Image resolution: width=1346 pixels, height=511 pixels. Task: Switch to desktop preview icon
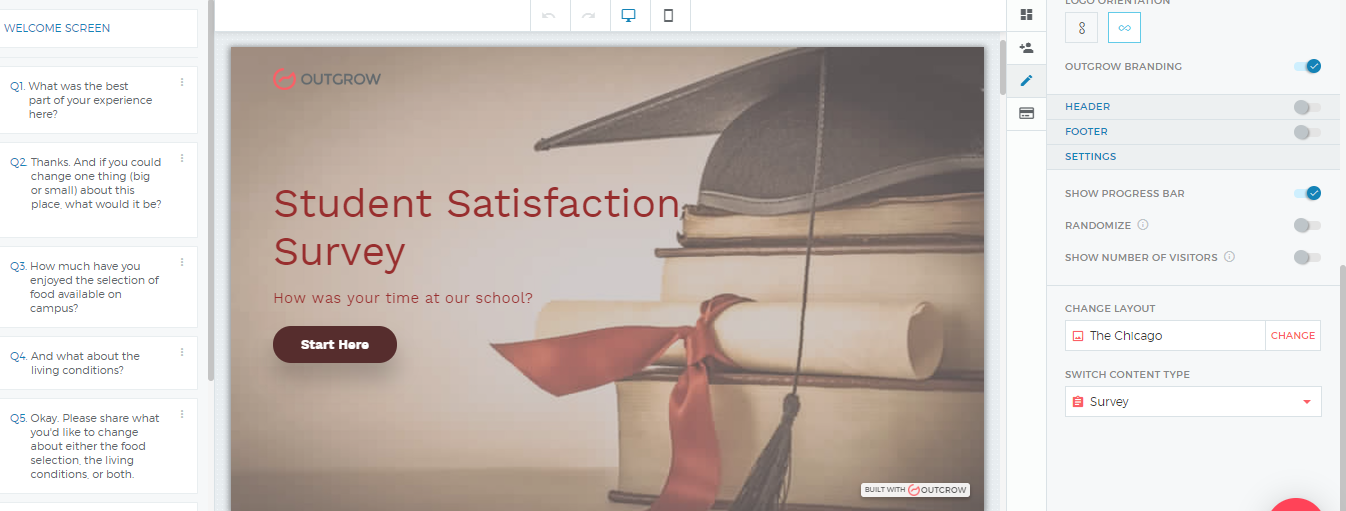(629, 15)
